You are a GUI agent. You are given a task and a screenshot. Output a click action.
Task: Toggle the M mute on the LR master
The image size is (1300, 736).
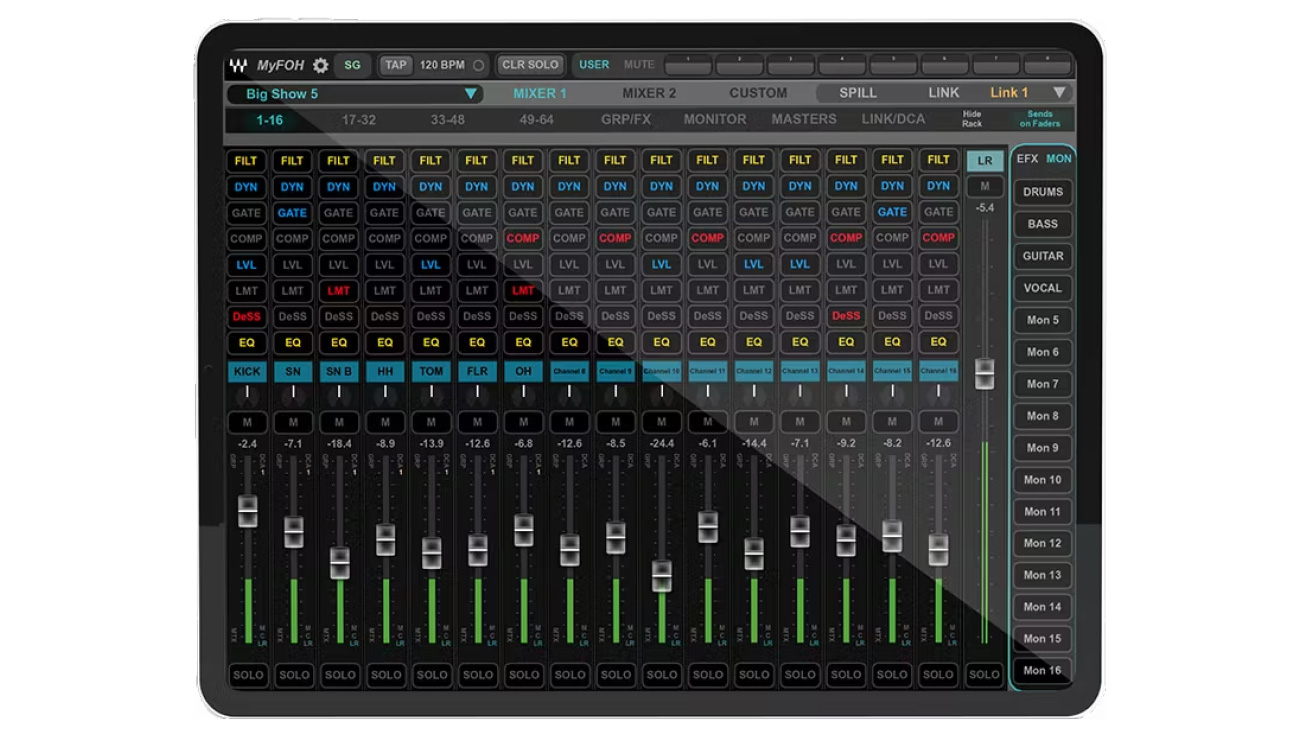985,186
